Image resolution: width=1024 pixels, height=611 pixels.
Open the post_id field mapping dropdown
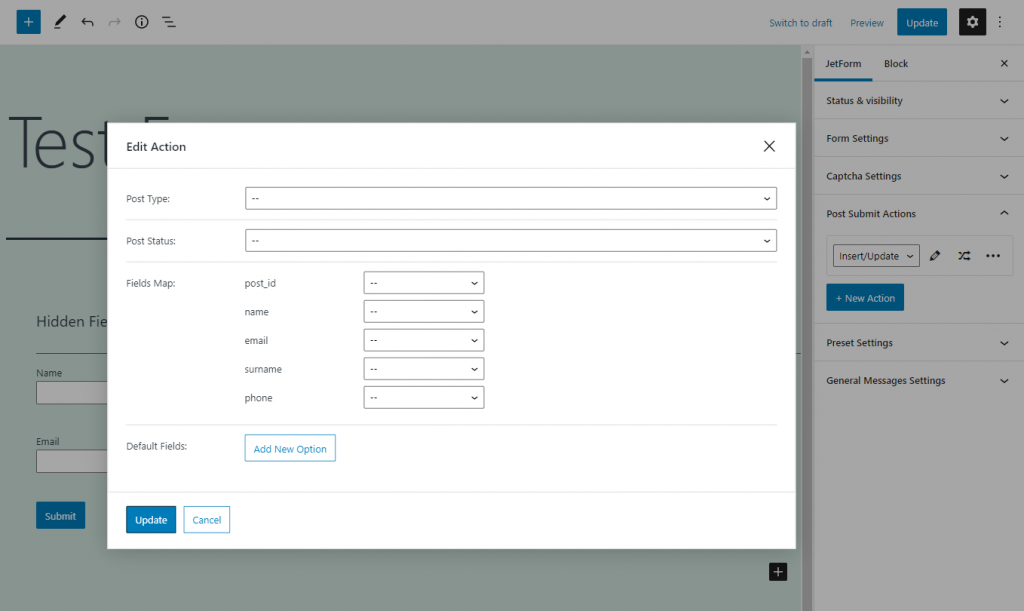click(x=424, y=283)
